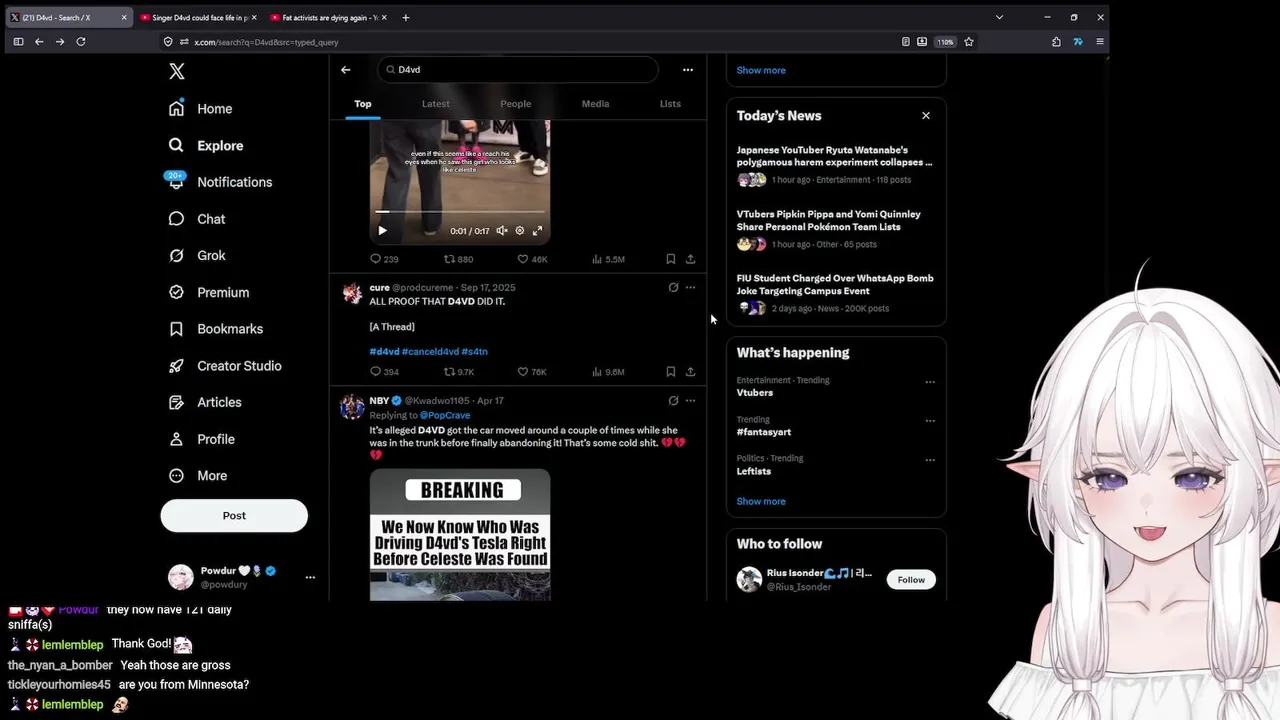
Task: Open FIU Student Charged news story
Action: tap(836, 295)
